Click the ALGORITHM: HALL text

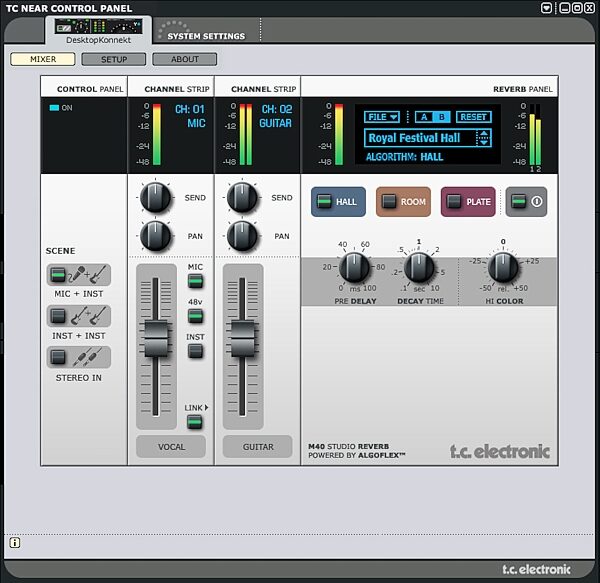point(404,157)
